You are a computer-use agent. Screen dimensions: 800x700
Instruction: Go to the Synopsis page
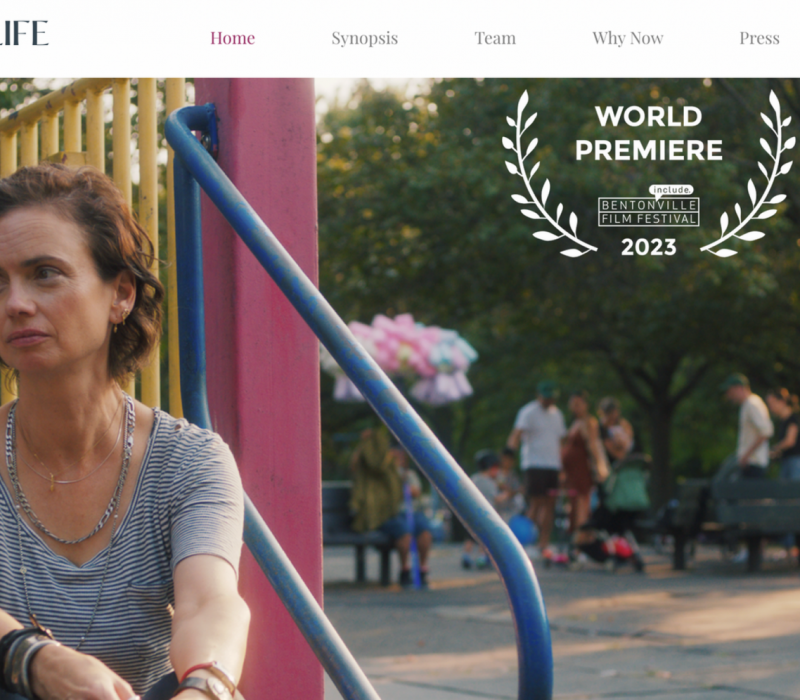[364, 38]
